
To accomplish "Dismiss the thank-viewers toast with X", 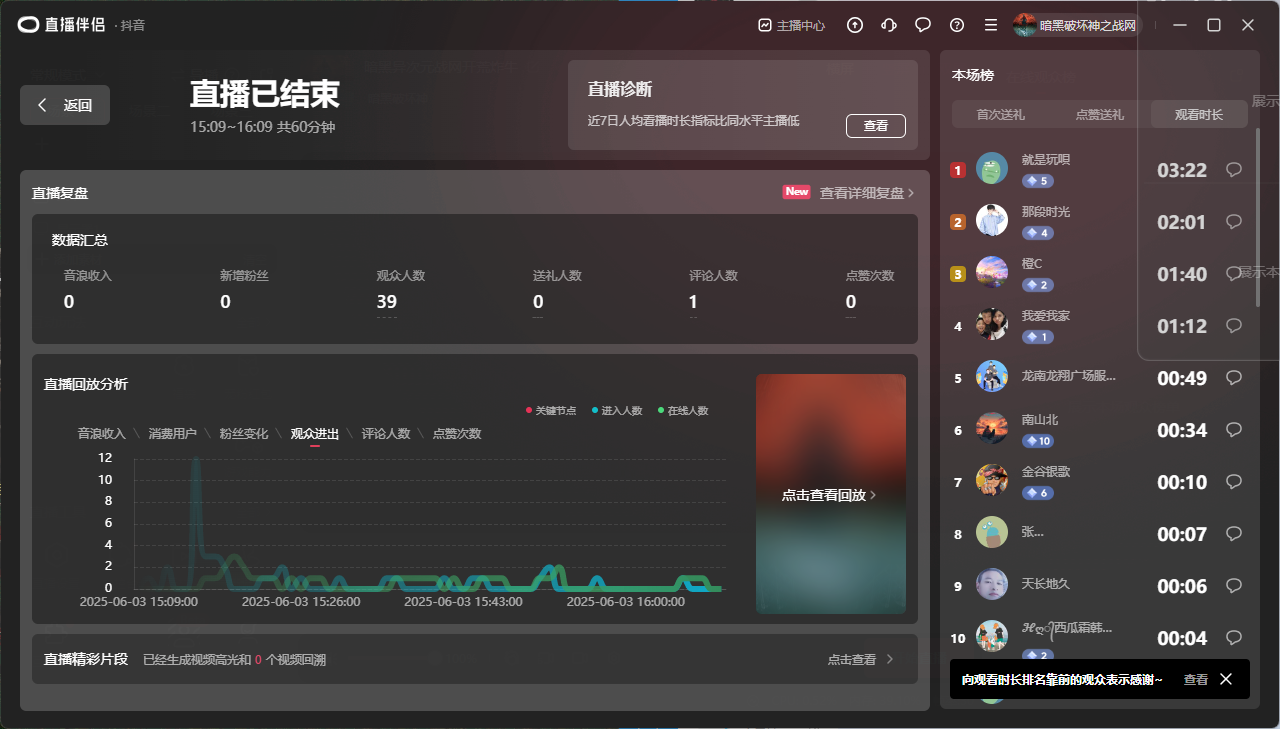I will (x=1226, y=679).
